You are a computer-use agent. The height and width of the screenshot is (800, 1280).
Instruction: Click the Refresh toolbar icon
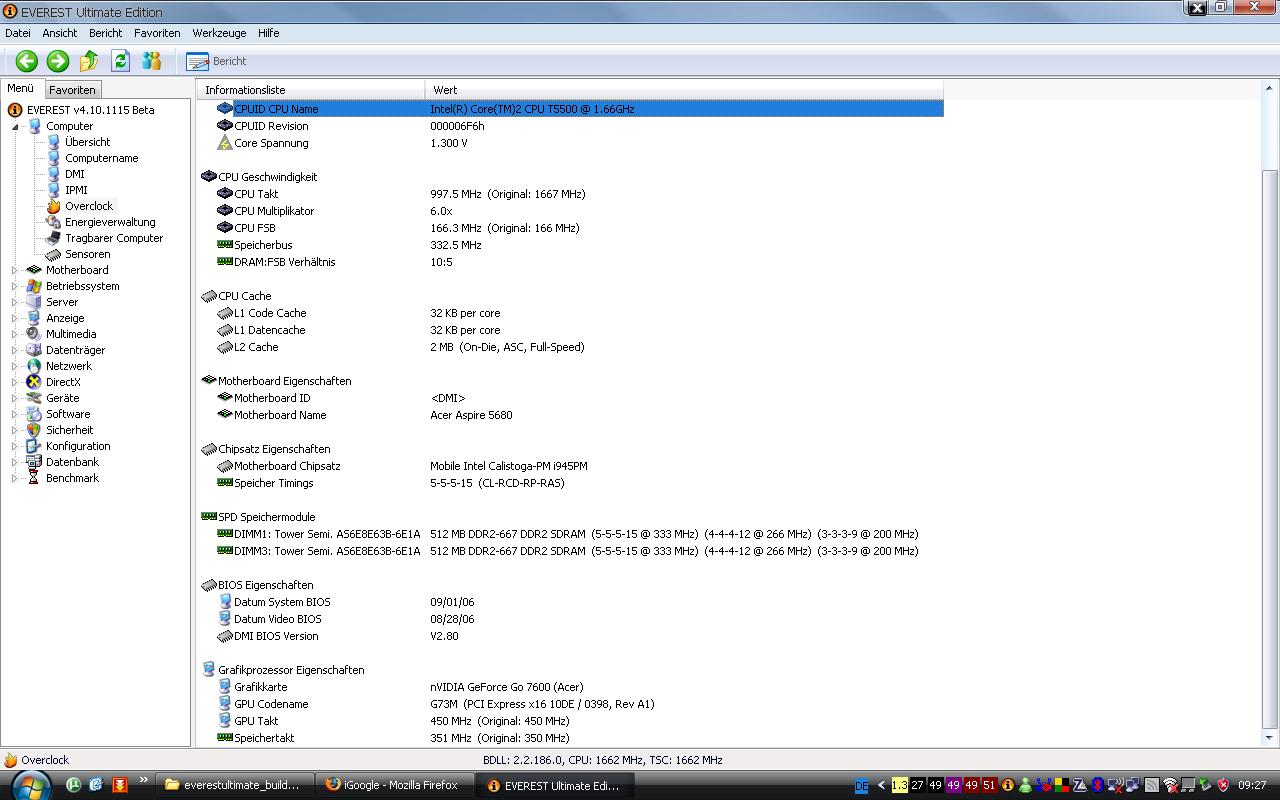click(x=120, y=61)
